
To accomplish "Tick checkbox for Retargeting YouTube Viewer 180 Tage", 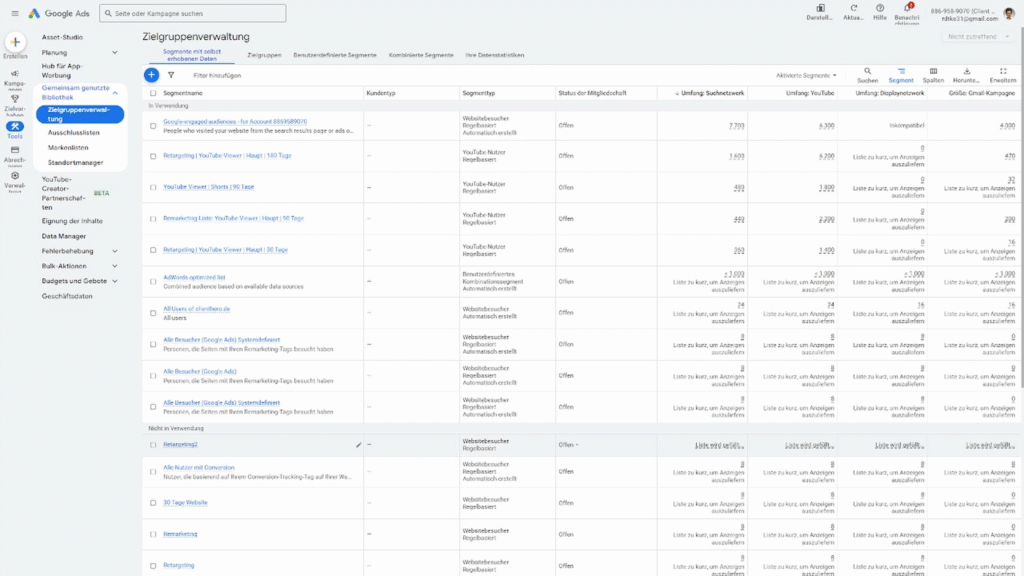I will coord(153,156).
